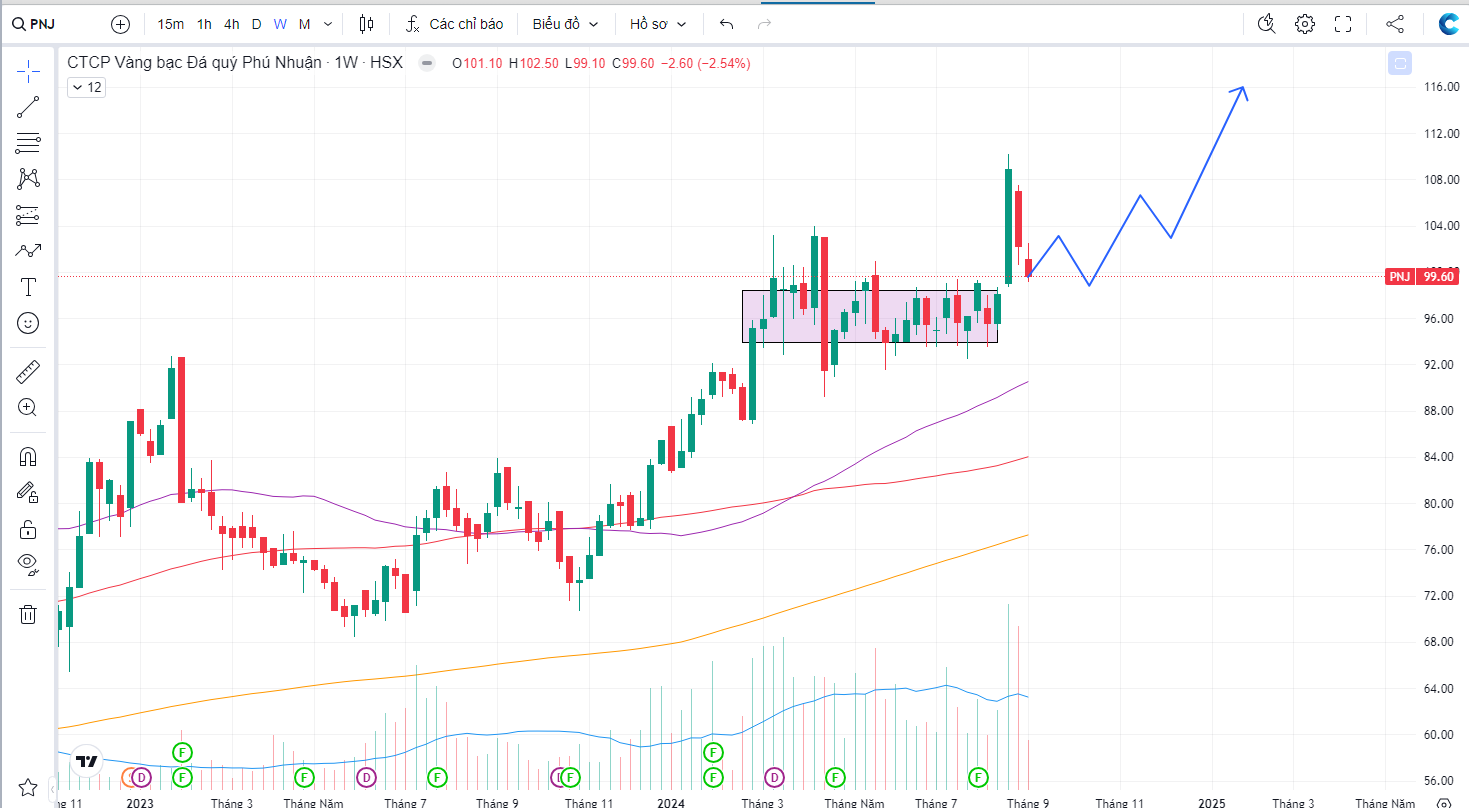Open Các chỉ báo indicators dialog
Image resolution: width=1469 pixels, height=808 pixels.
pos(455,24)
